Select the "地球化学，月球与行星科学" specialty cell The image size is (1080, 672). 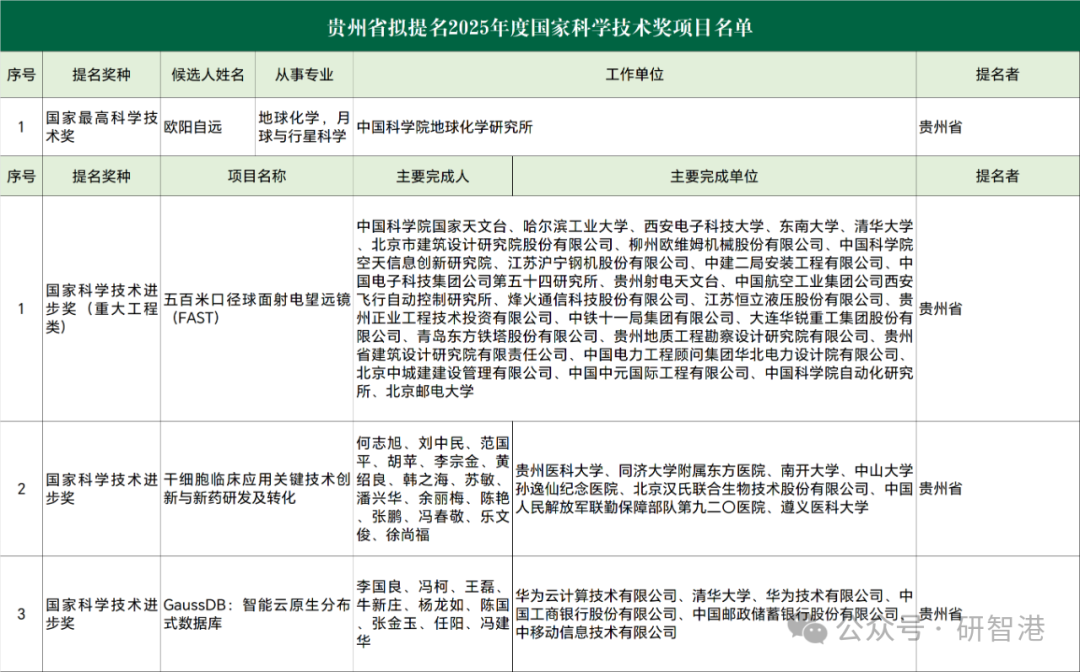coord(303,127)
